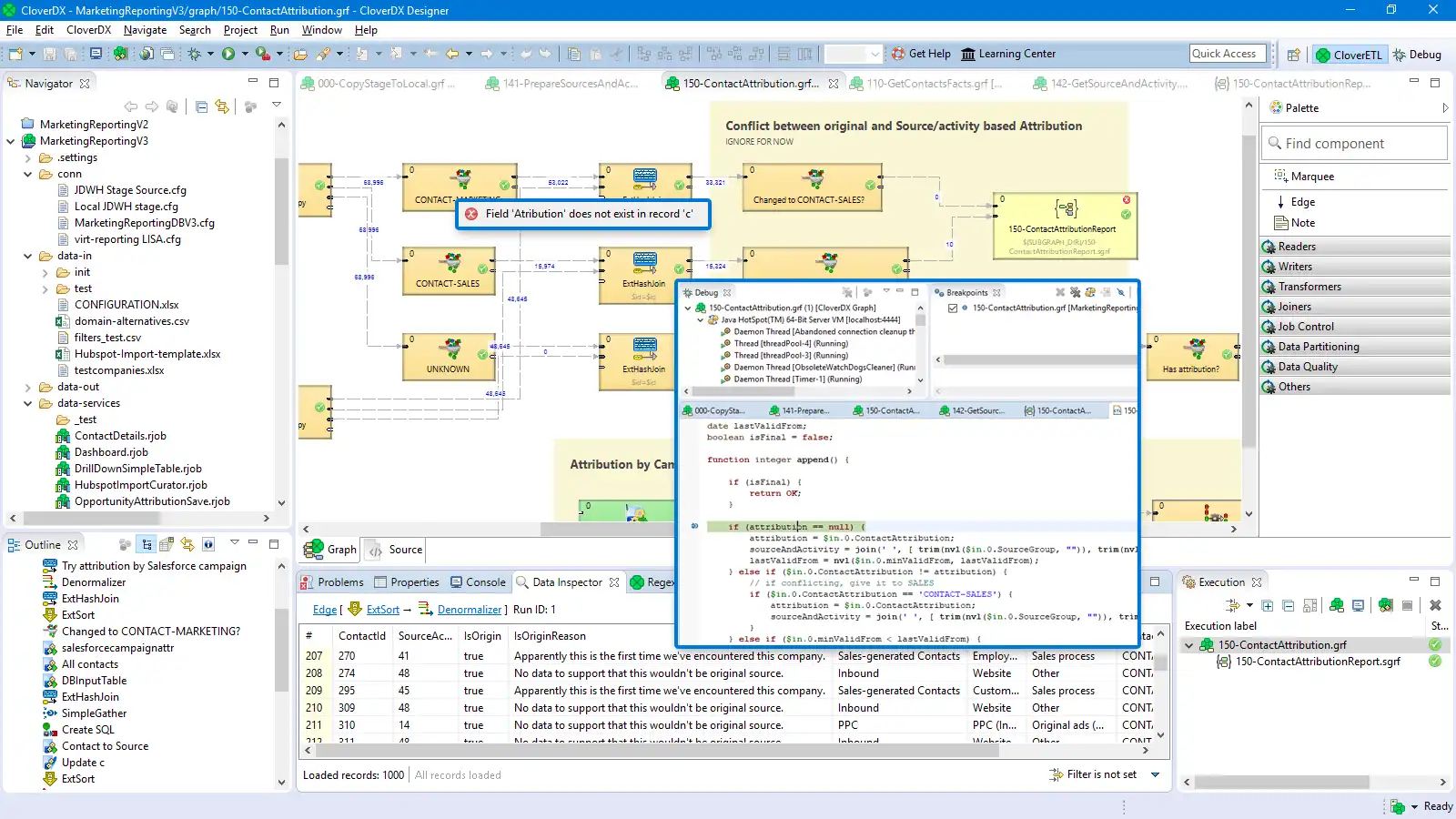Collapse the conn folder in Navigator
This screenshot has height=819, width=1456.
27,174
